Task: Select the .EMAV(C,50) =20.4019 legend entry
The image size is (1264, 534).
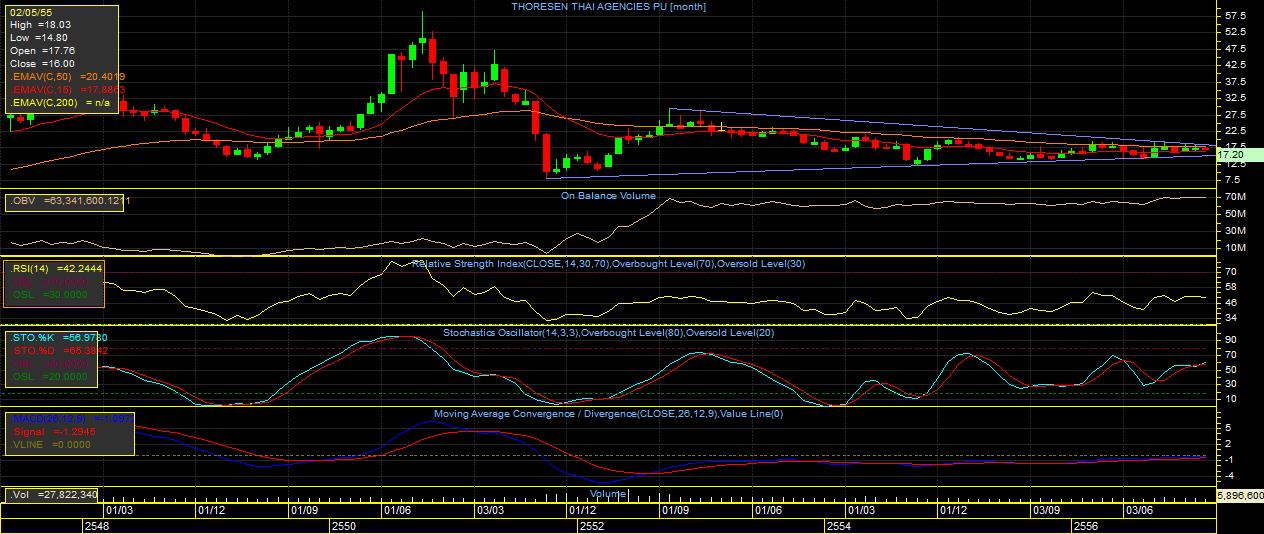Action: click(67, 76)
